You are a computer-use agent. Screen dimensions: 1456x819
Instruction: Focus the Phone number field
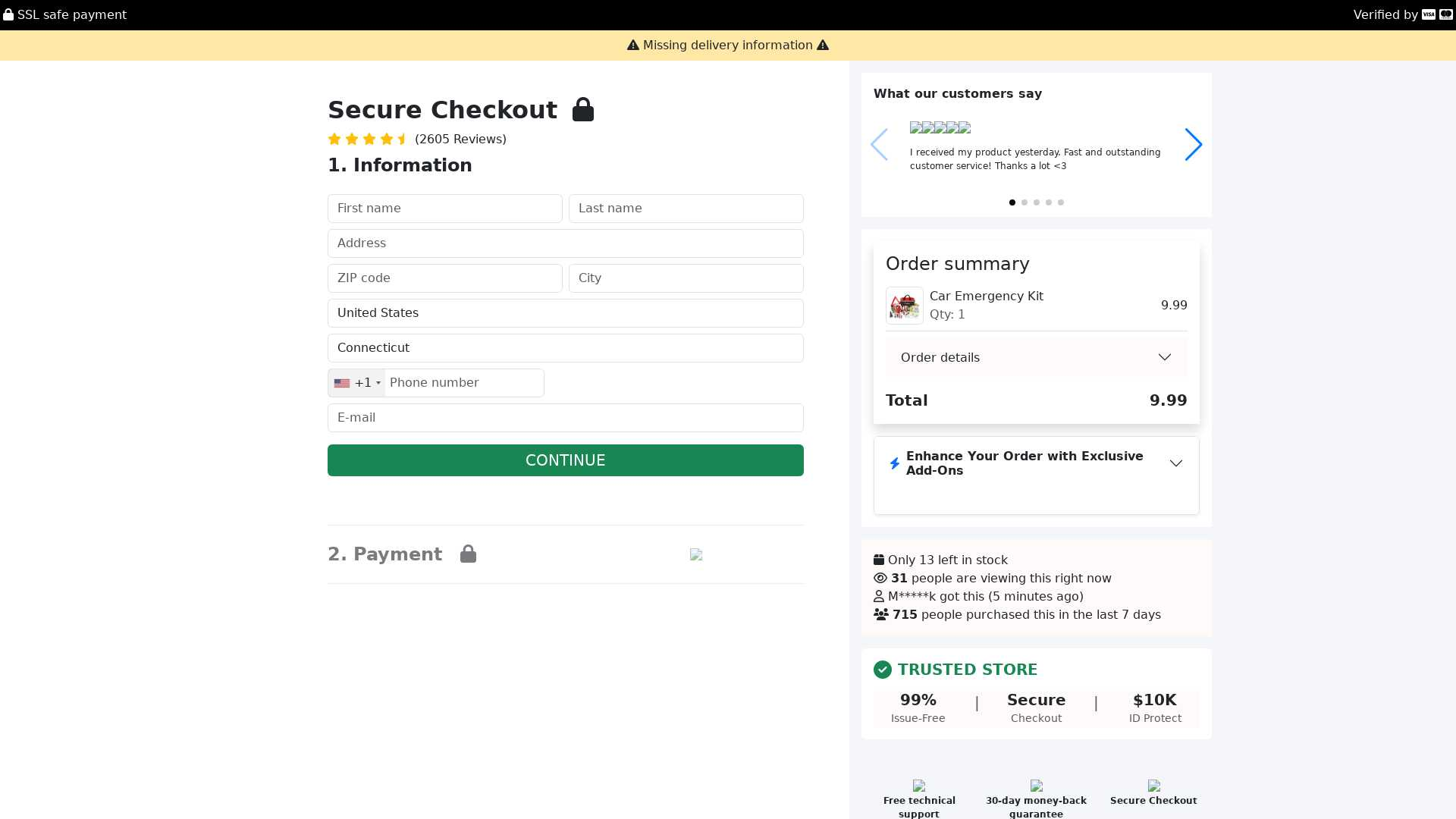[x=464, y=383]
